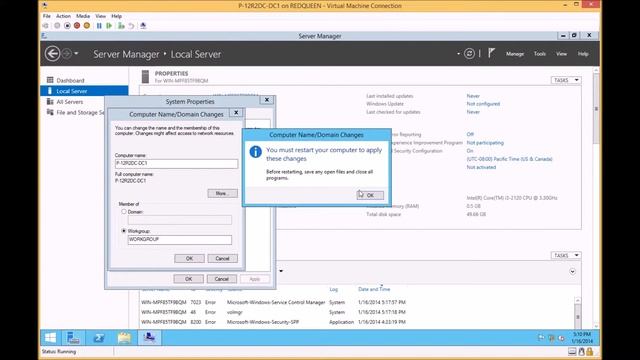Click the Not activated link

click(x=481, y=167)
